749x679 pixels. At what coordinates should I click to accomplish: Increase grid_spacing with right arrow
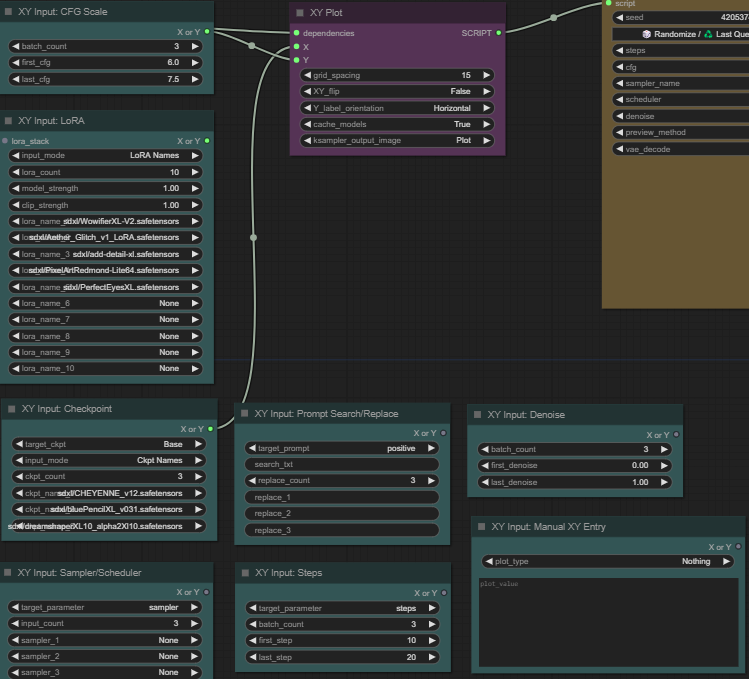(x=487, y=75)
